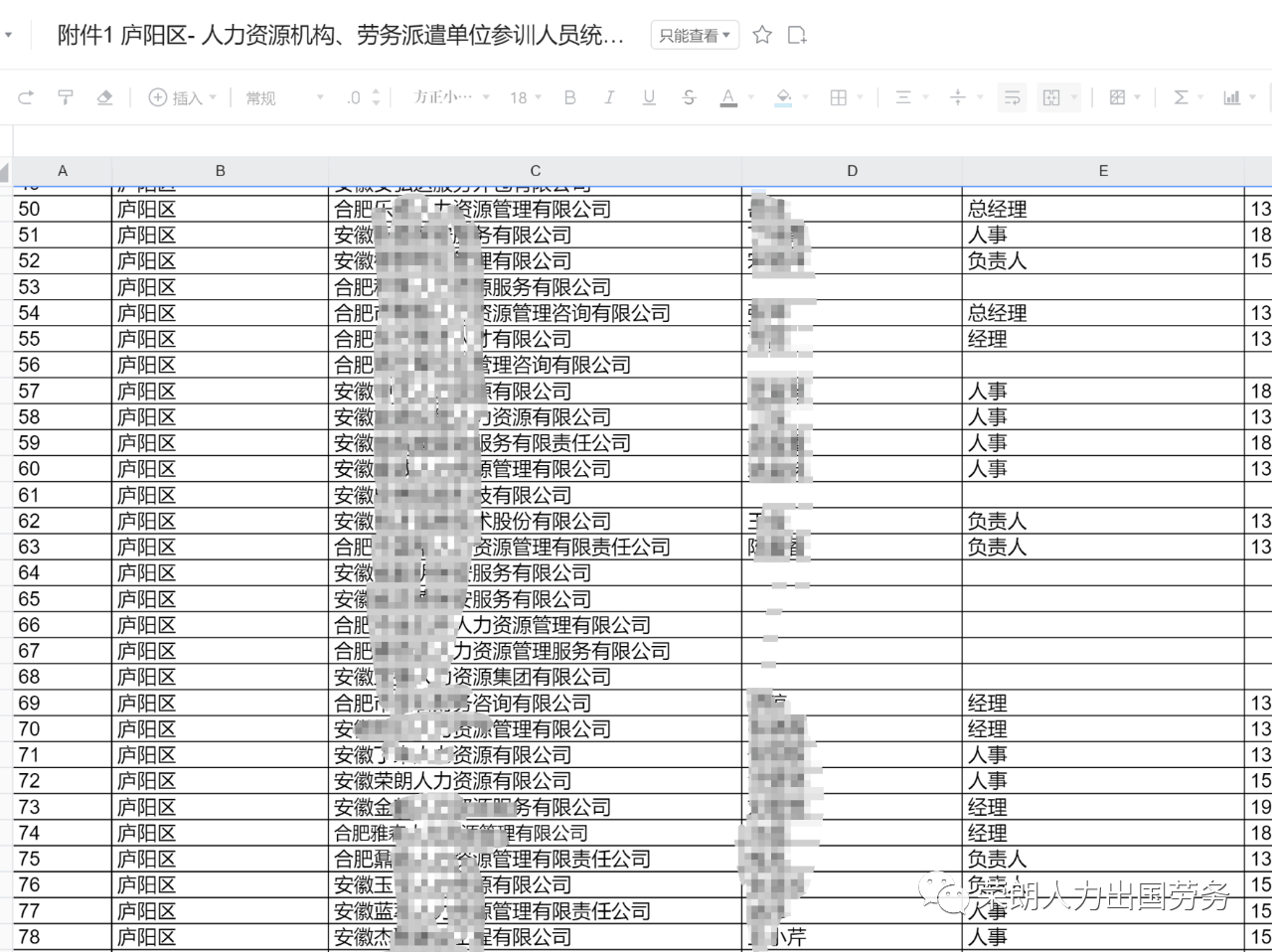Open the font family dropdown 方正小

coord(452,97)
